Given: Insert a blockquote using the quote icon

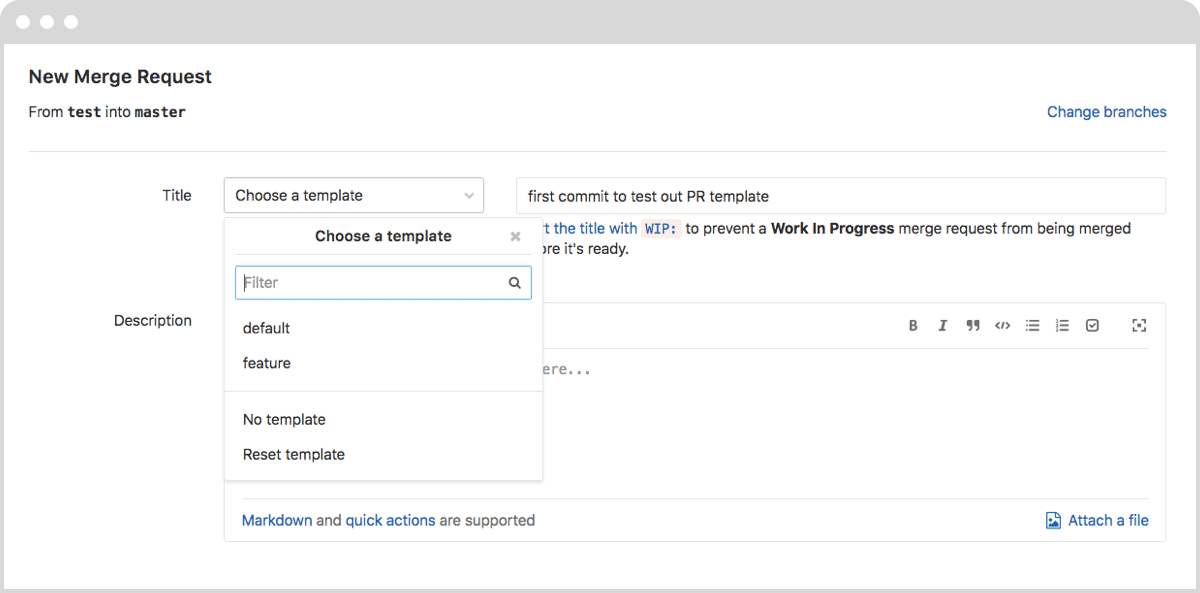Looking at the screenshot, I should coord(972,326).
